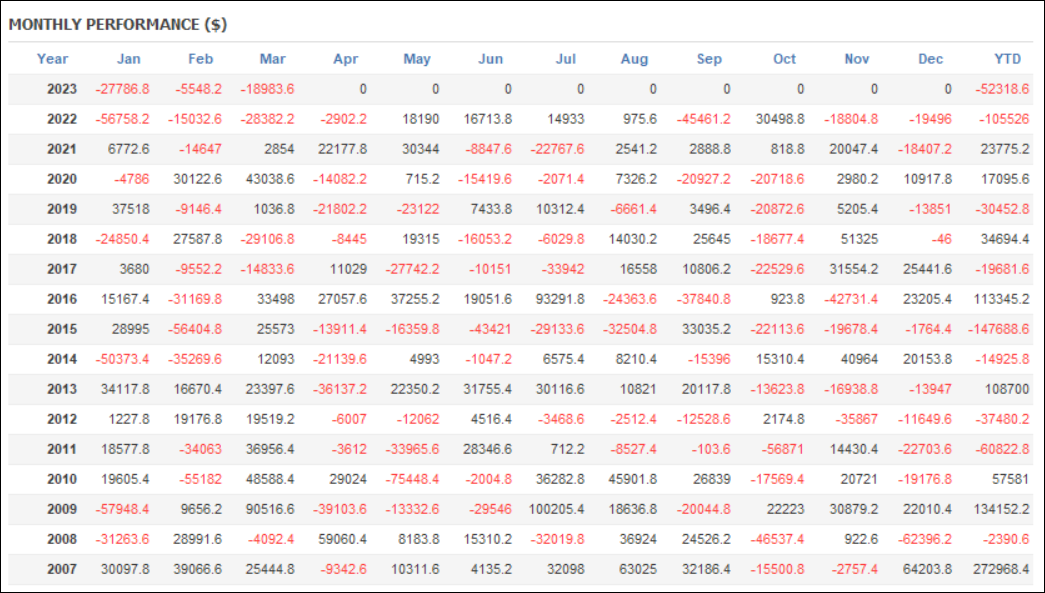1045x593 pixels.
Task: Select the 2021 row label
Action: [61, 149]
